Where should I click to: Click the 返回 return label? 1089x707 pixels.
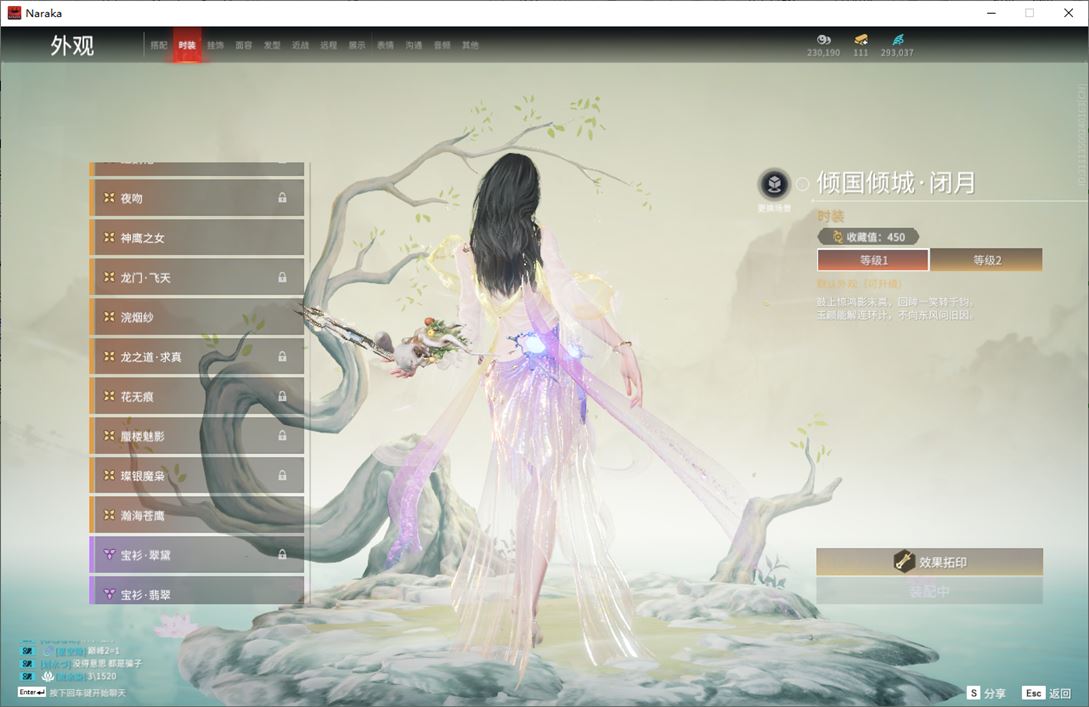pos(1060,693)
